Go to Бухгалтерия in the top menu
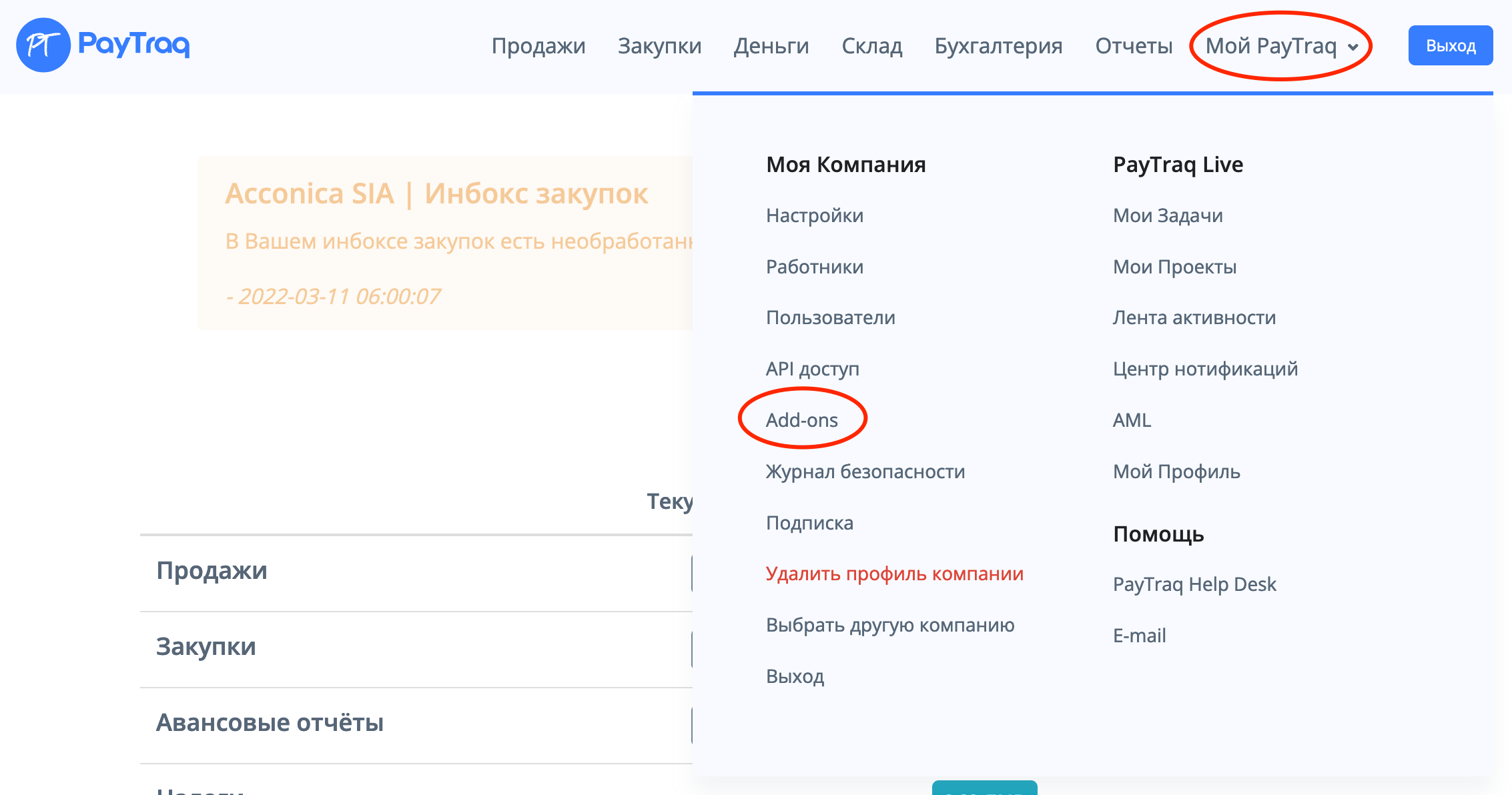This screenshot has height=795, width=1512. [998, 45]
